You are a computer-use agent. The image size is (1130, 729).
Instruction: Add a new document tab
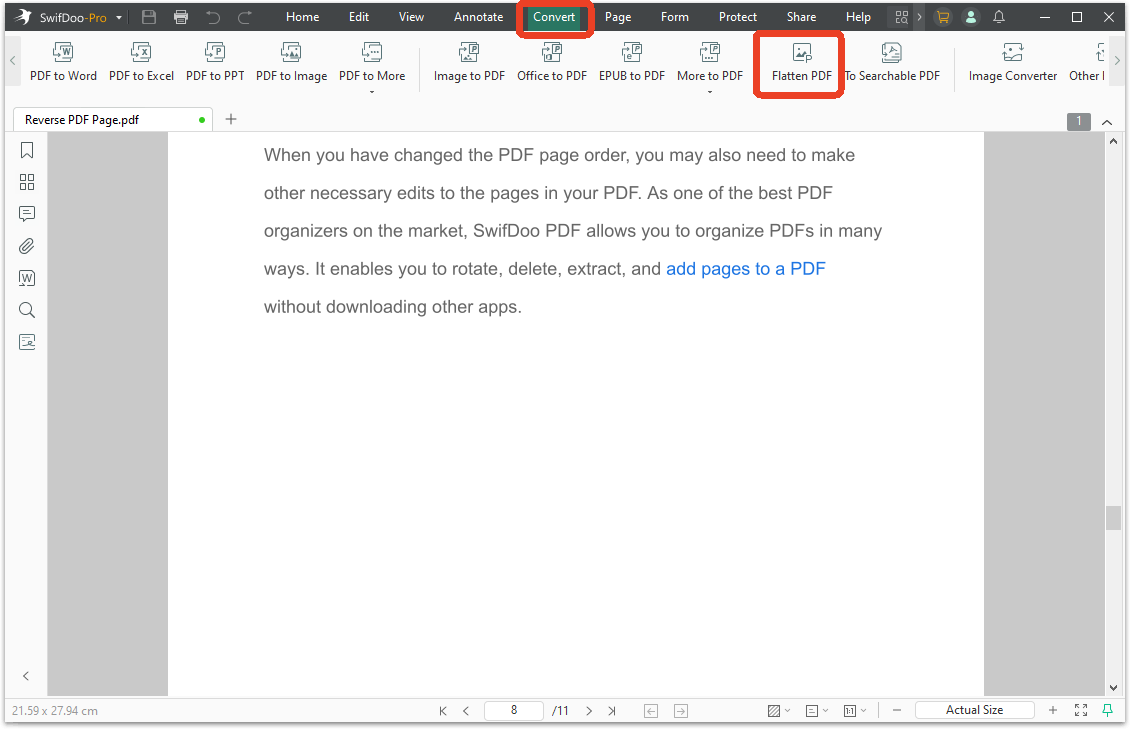coord(231,119)
